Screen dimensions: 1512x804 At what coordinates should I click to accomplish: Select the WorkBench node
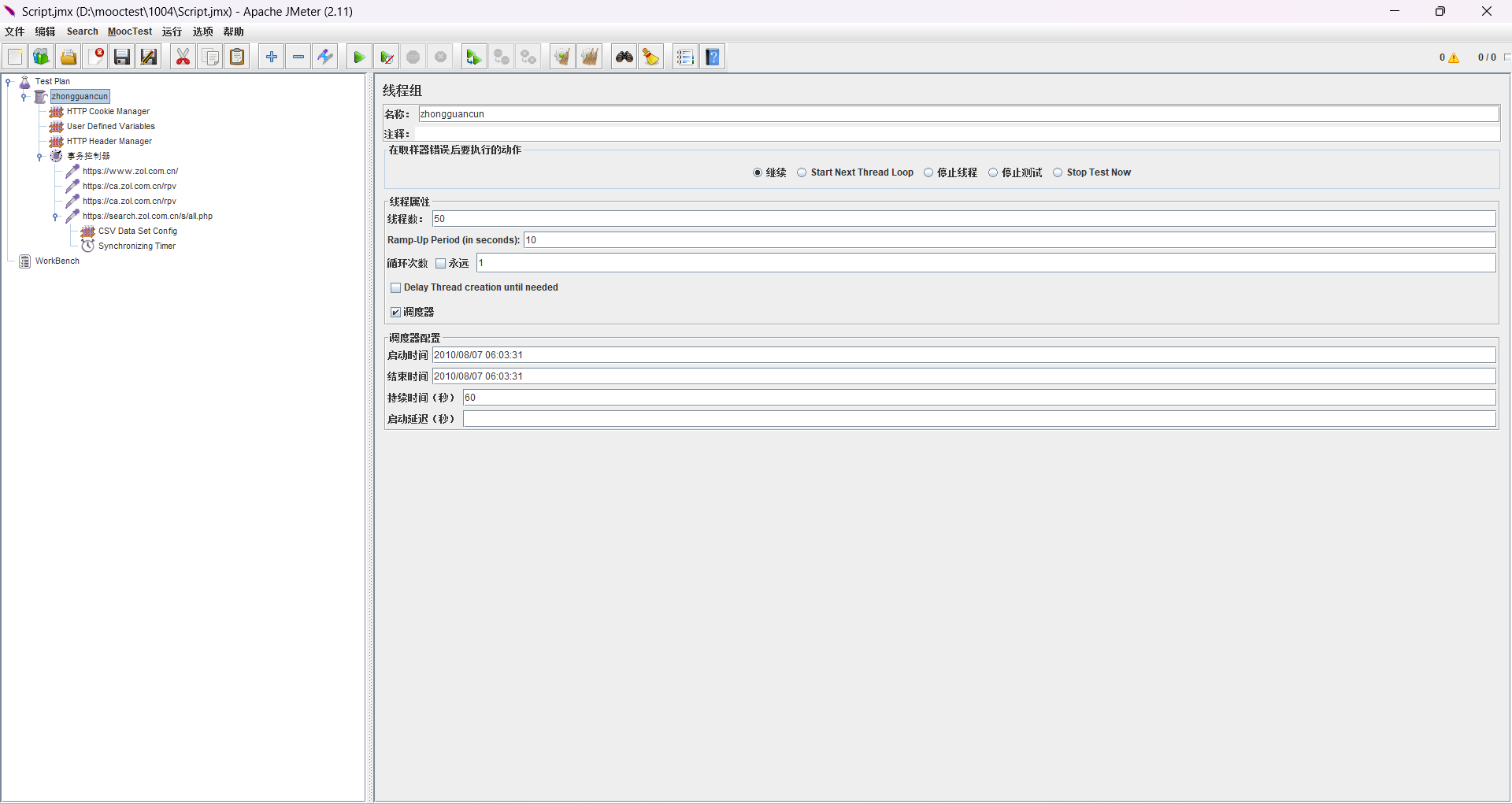pyautogui.click(x=57, y=261)
